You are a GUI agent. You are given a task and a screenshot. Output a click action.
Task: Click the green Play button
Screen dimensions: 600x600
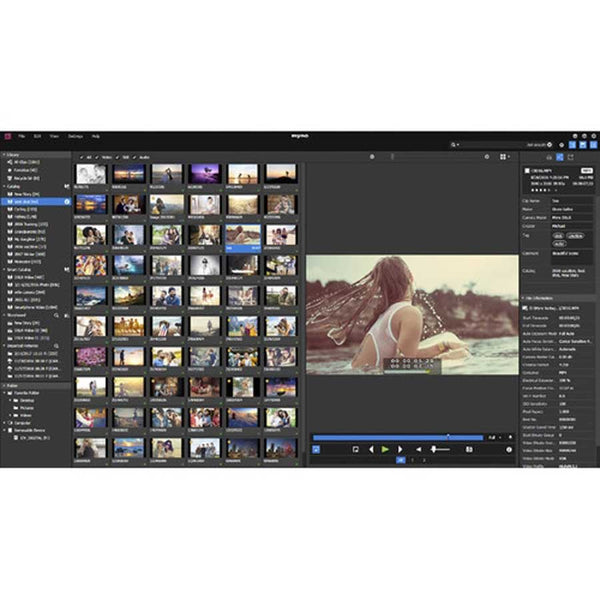point(384,450)
